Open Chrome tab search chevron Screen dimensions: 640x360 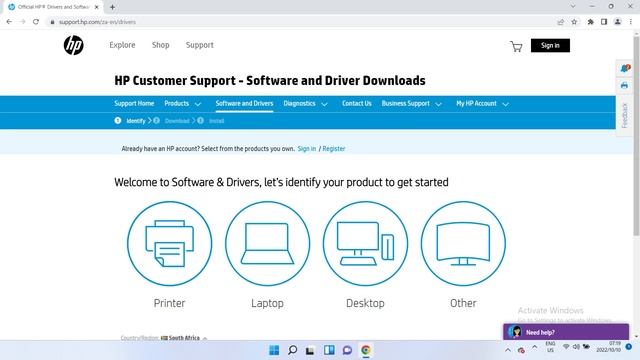point(573,7)
